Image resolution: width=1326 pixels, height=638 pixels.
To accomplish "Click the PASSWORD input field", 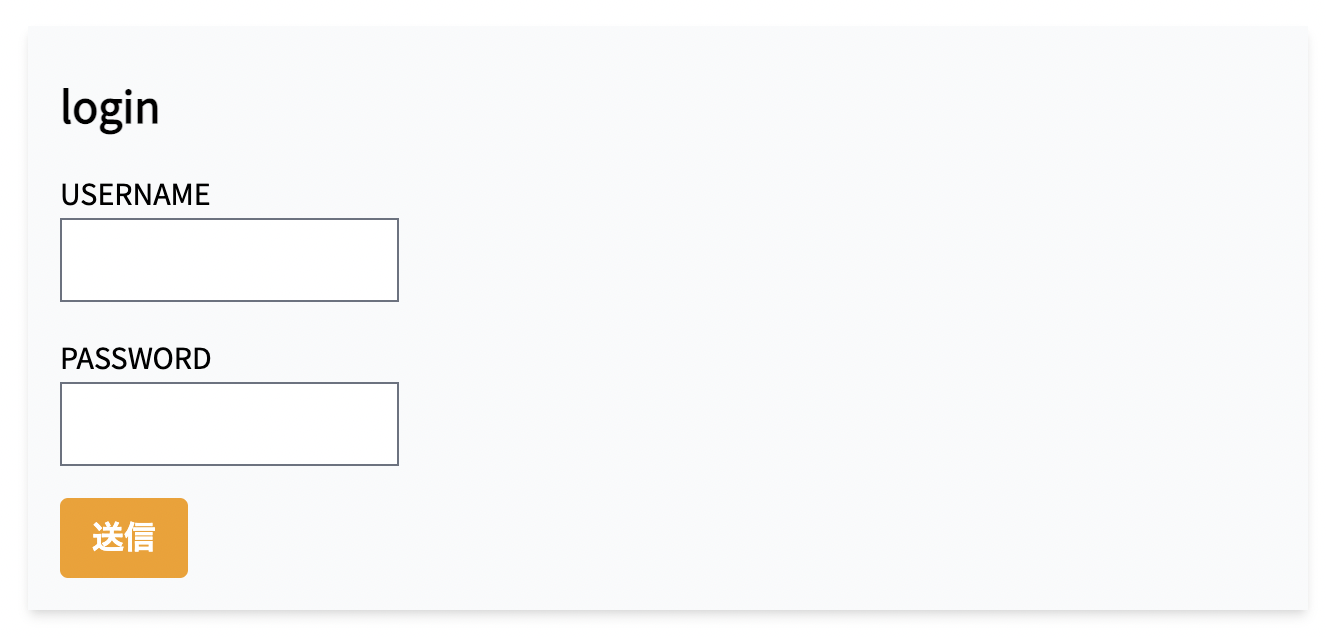I will click(x=229, y=424).
